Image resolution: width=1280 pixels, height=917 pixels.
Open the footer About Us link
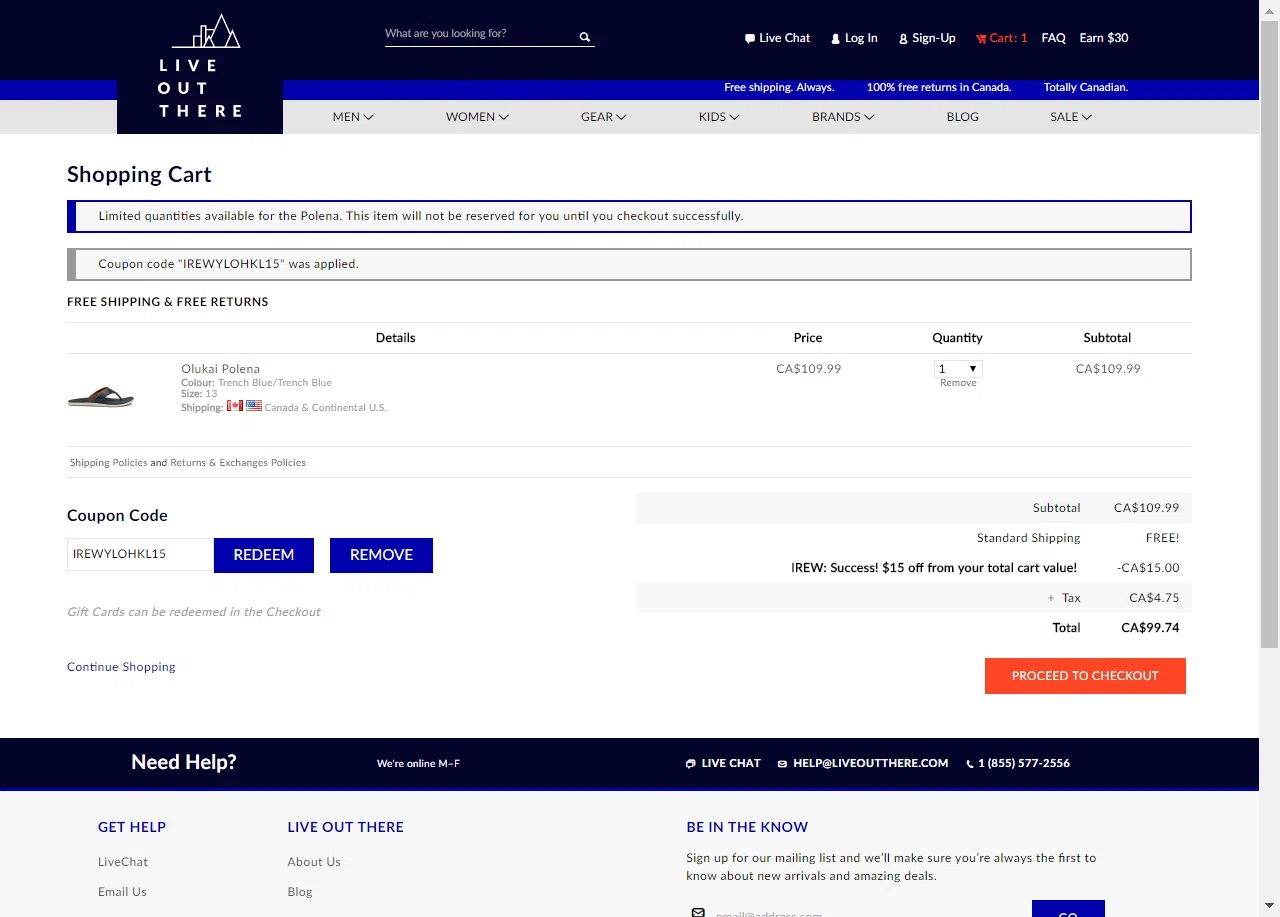(314, 862)
